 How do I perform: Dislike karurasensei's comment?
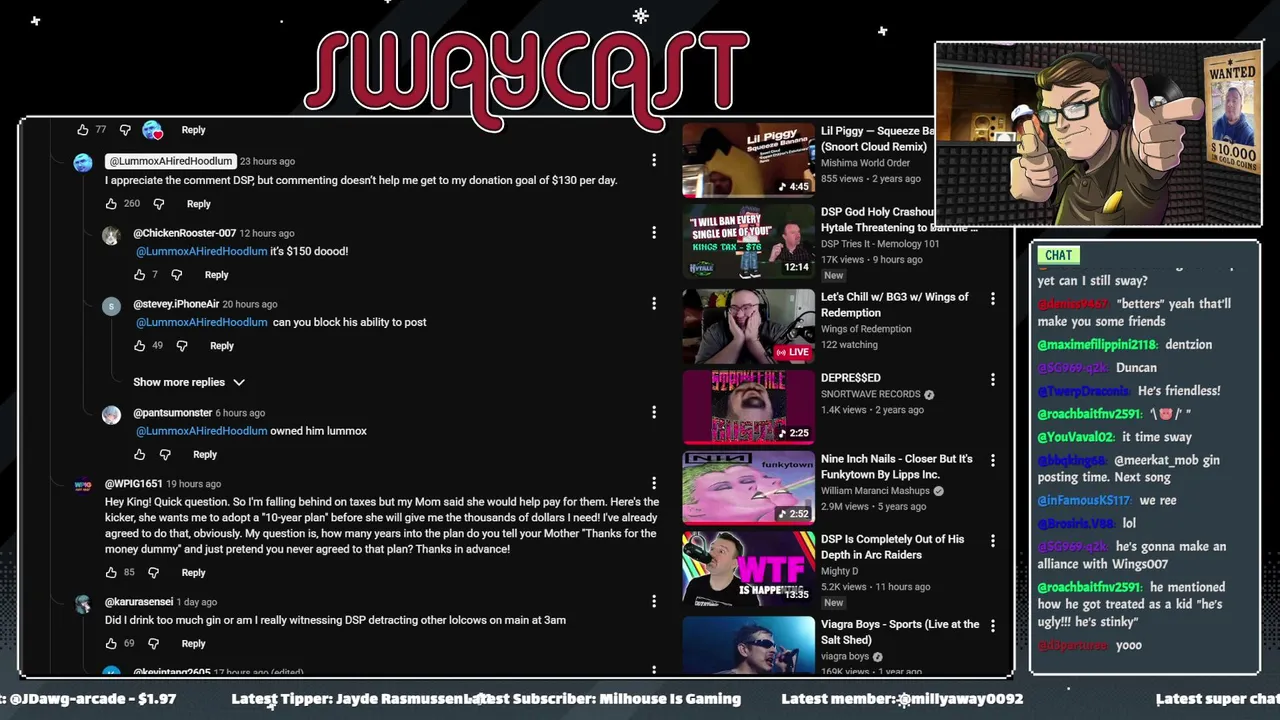pyautogui.click(x=153, y=644)
